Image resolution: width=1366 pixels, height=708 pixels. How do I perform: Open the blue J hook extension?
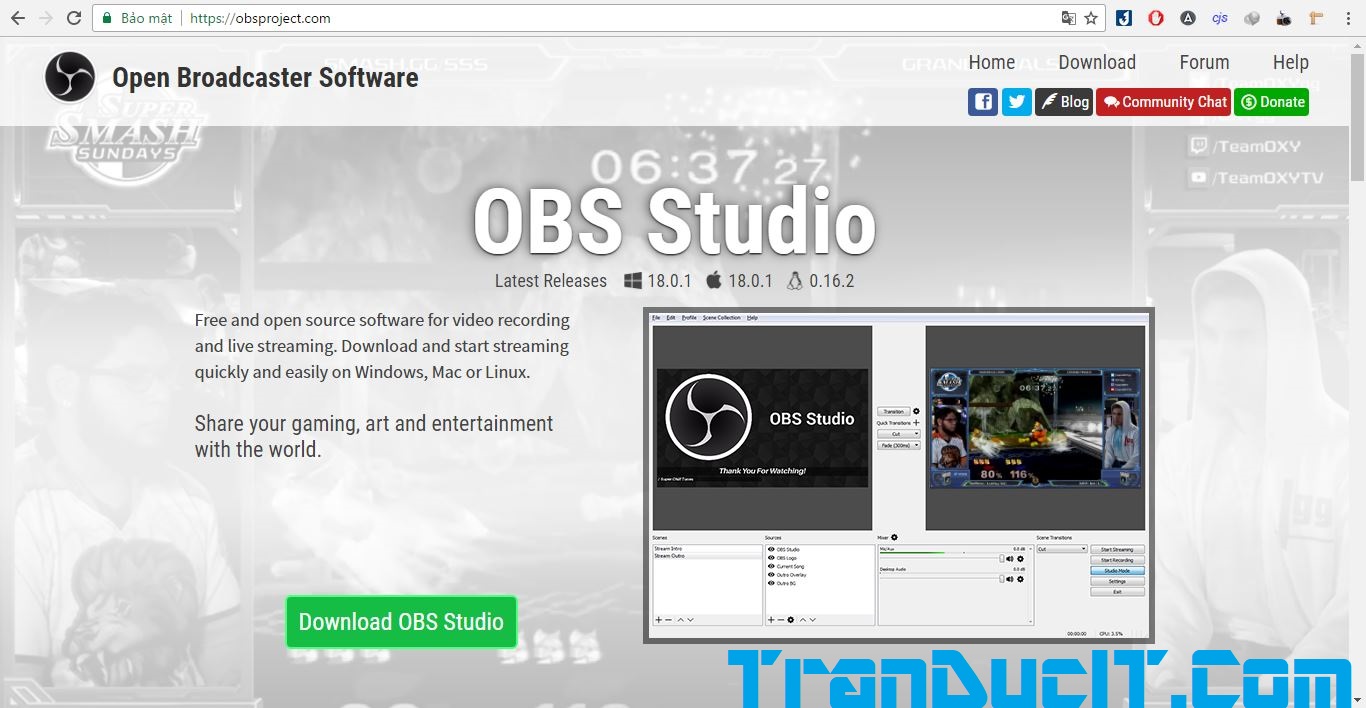(x=1124, y=18)
